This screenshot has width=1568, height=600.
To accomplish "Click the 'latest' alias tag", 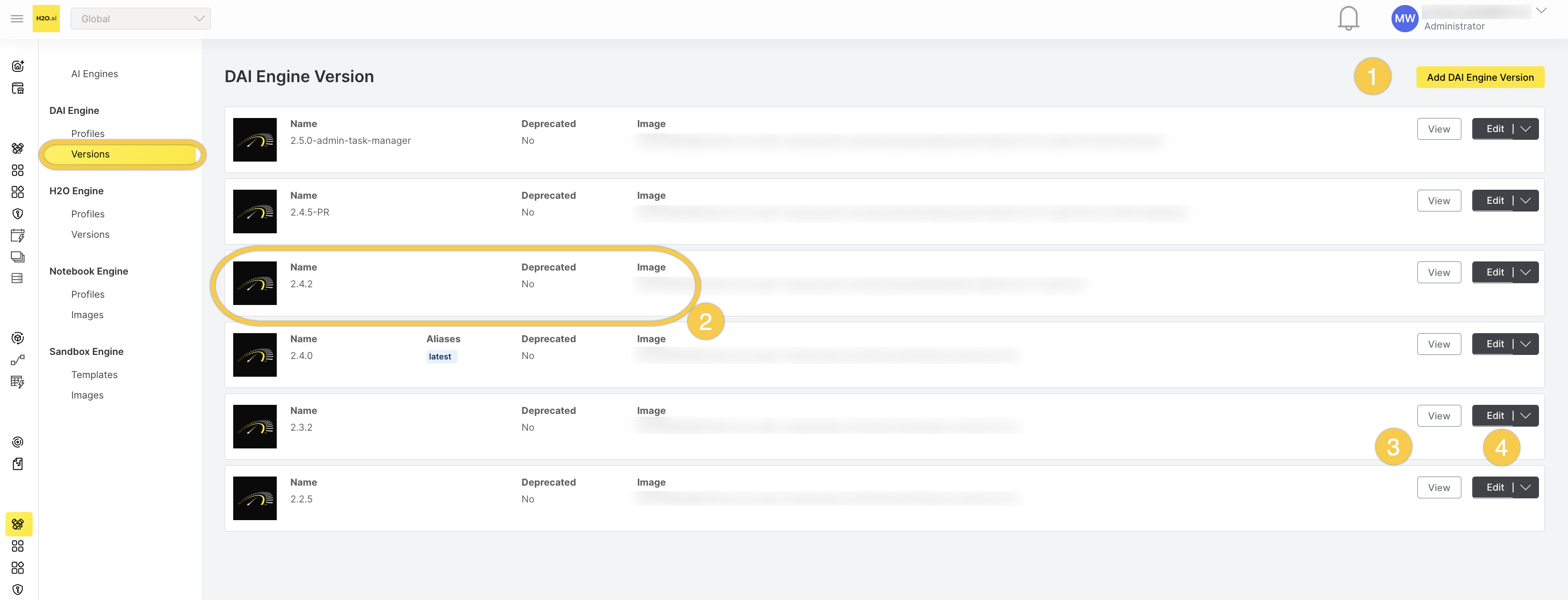I will pyautogui.click(x=441, y=357).
